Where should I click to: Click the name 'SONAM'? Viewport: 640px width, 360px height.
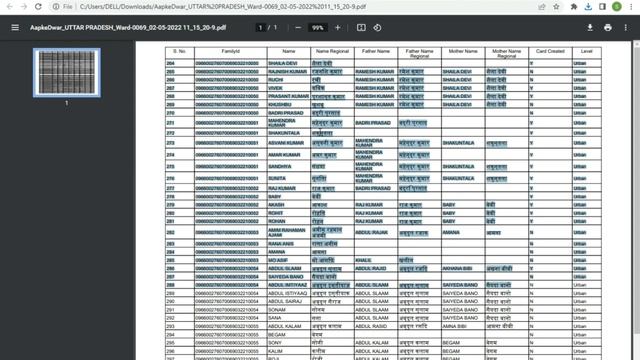pos(277,310)
